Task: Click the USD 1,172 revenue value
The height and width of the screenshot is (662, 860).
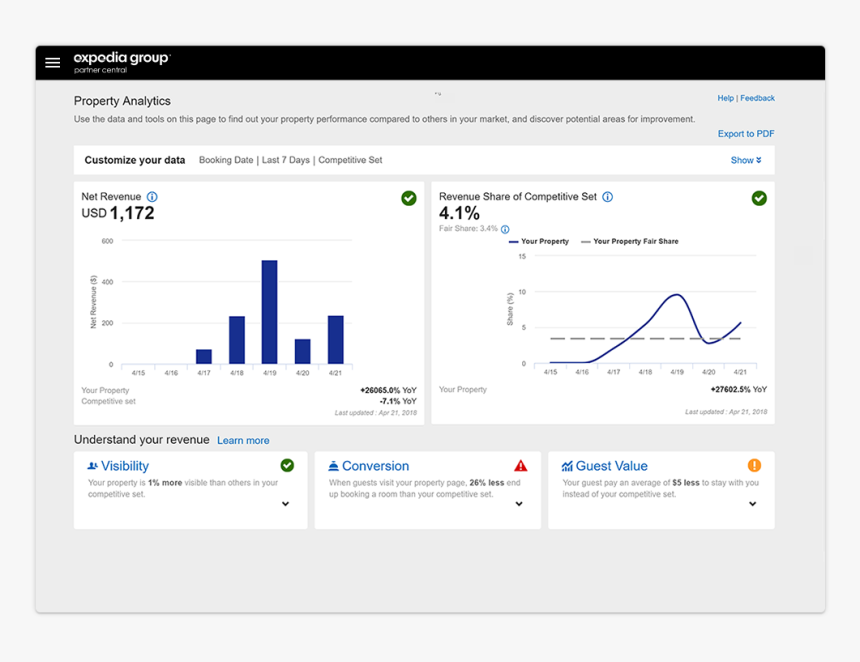Action: (x=118, y=213)
